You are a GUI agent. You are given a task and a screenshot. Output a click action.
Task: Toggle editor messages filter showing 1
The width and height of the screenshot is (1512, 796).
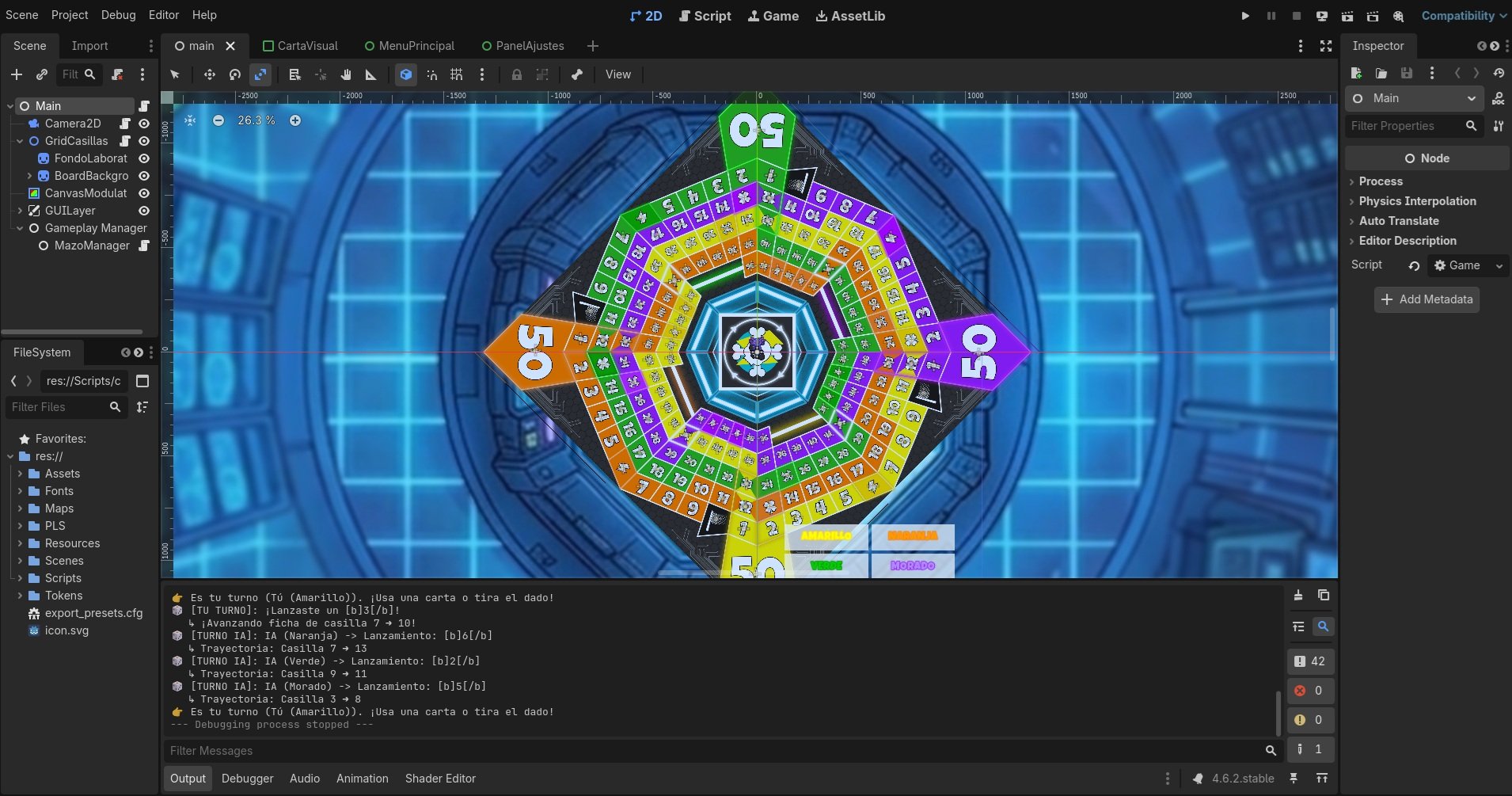click(x=1310, y=749)
